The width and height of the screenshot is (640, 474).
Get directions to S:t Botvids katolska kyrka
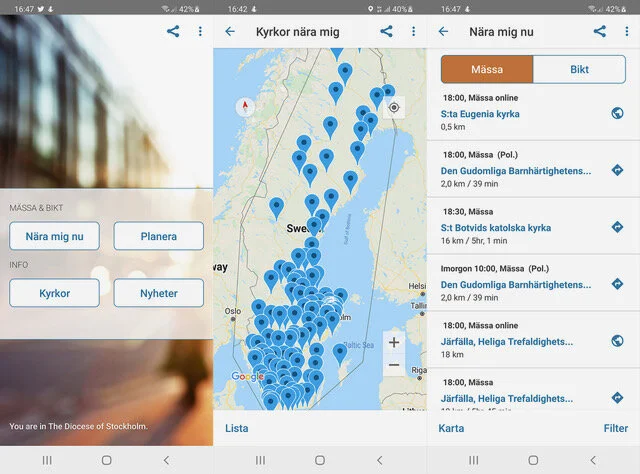coord(618,227)
